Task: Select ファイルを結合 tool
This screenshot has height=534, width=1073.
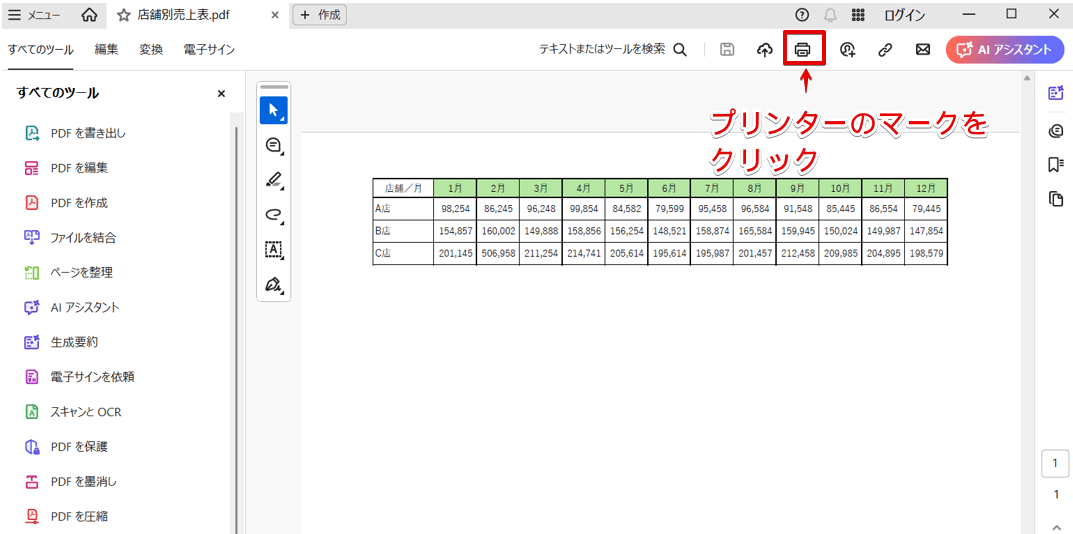Action: (70, 238)
